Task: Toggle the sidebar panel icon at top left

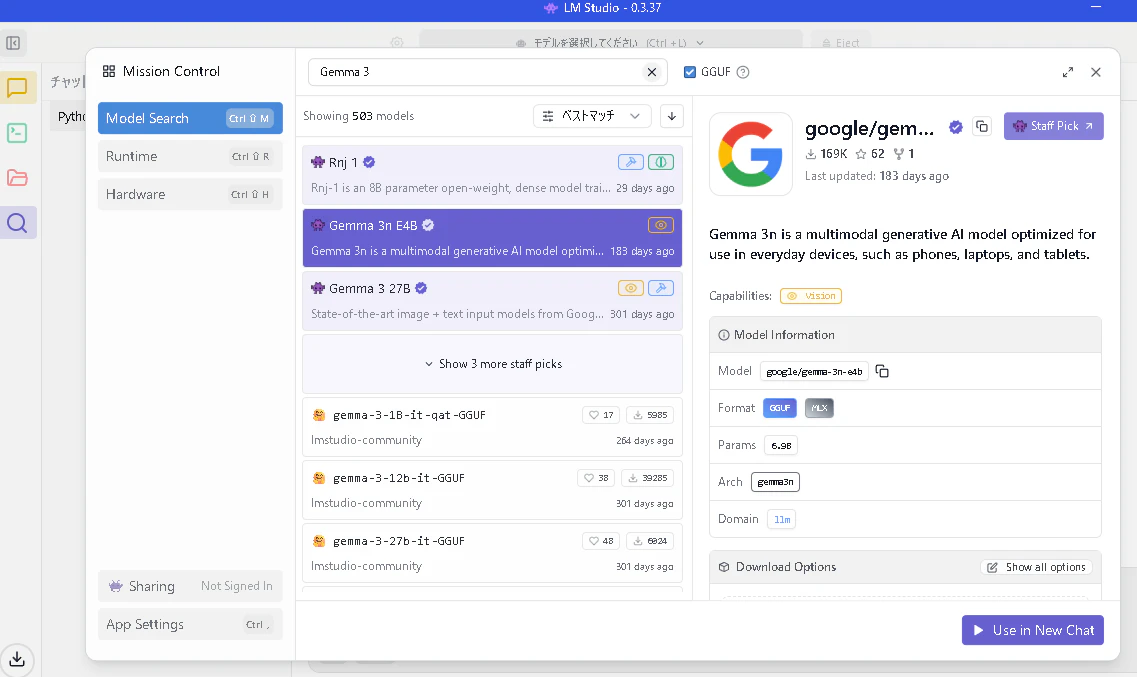Action: tap(13, 43)
